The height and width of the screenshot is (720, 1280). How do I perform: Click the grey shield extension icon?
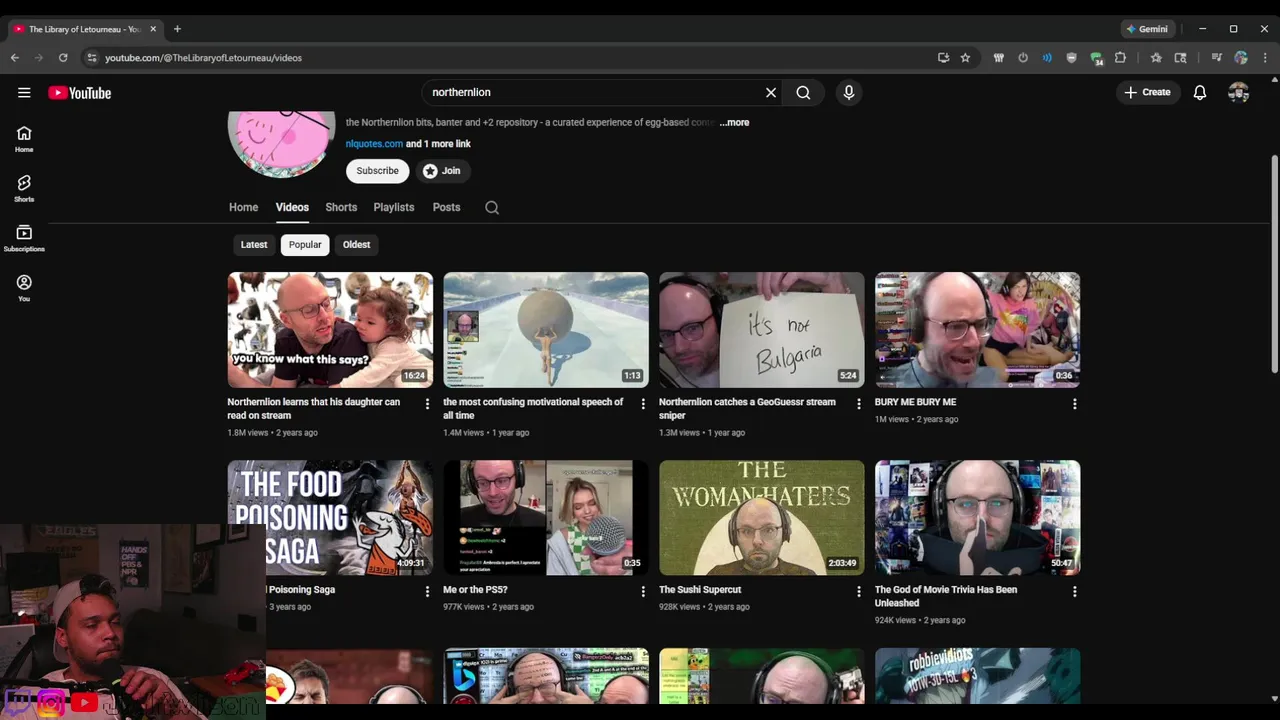pyautogui.click(x=1072, y=58)
